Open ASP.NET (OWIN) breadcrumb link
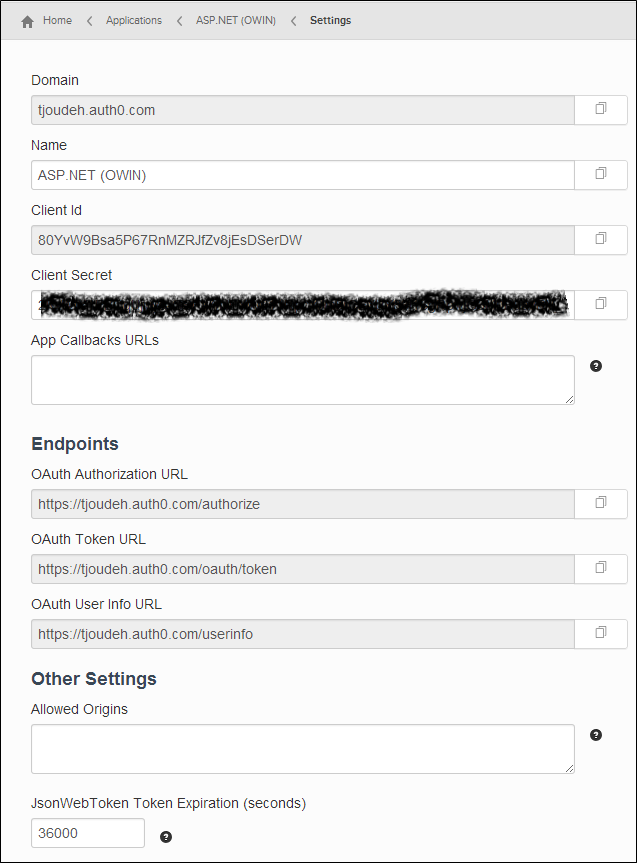 (x=236, y=20)
